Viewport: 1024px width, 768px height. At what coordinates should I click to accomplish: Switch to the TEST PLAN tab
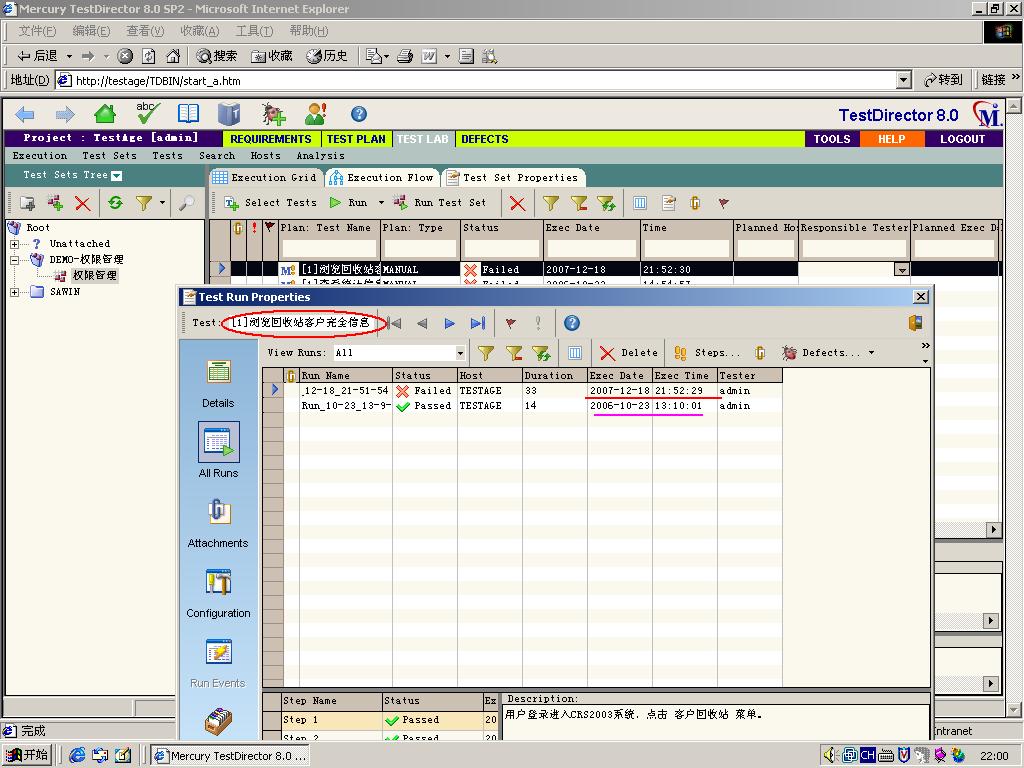click(357, 138)
